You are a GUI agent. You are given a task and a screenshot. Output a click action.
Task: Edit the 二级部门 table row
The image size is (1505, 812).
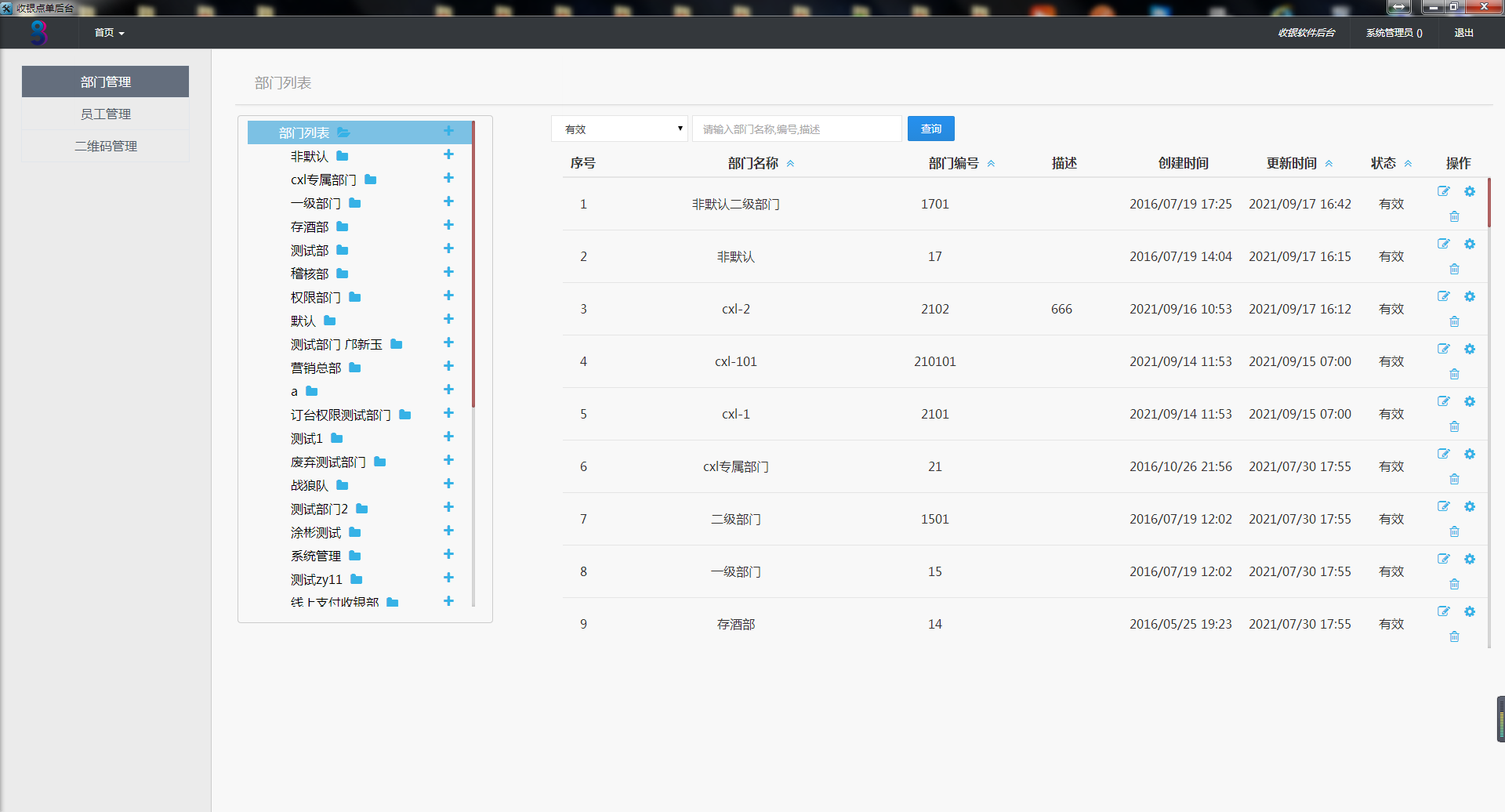point(1443,506)
